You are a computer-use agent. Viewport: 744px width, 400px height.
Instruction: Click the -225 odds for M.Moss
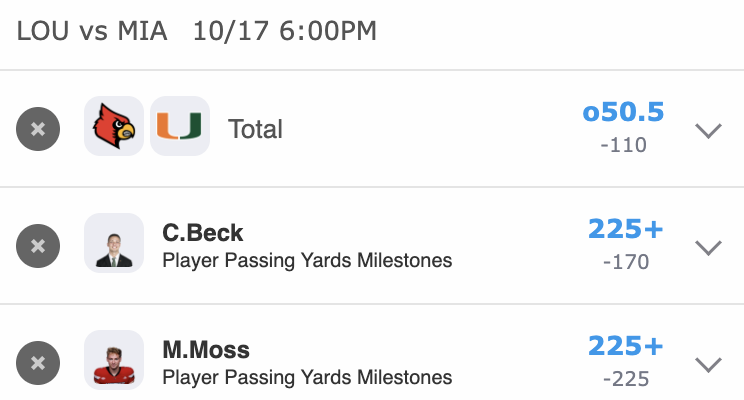pyautogui.click(x=625, y=379)
